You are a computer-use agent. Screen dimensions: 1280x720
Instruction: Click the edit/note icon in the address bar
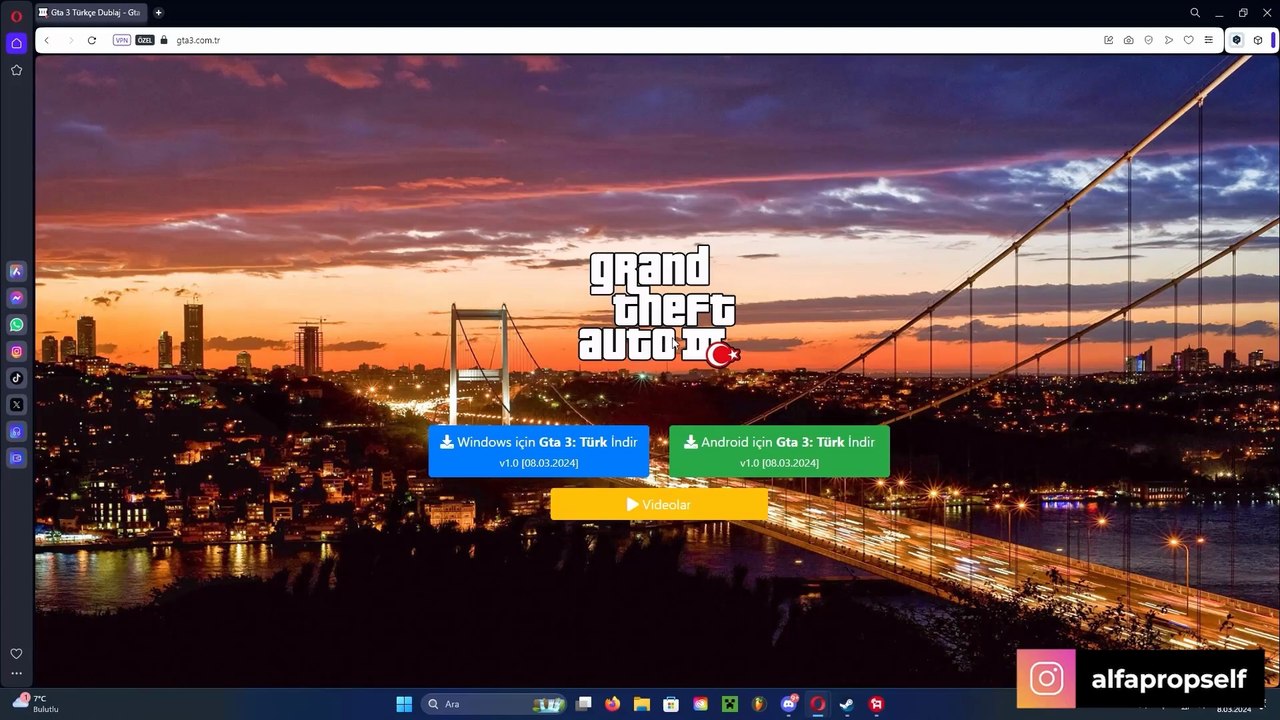pos(1108,40)
